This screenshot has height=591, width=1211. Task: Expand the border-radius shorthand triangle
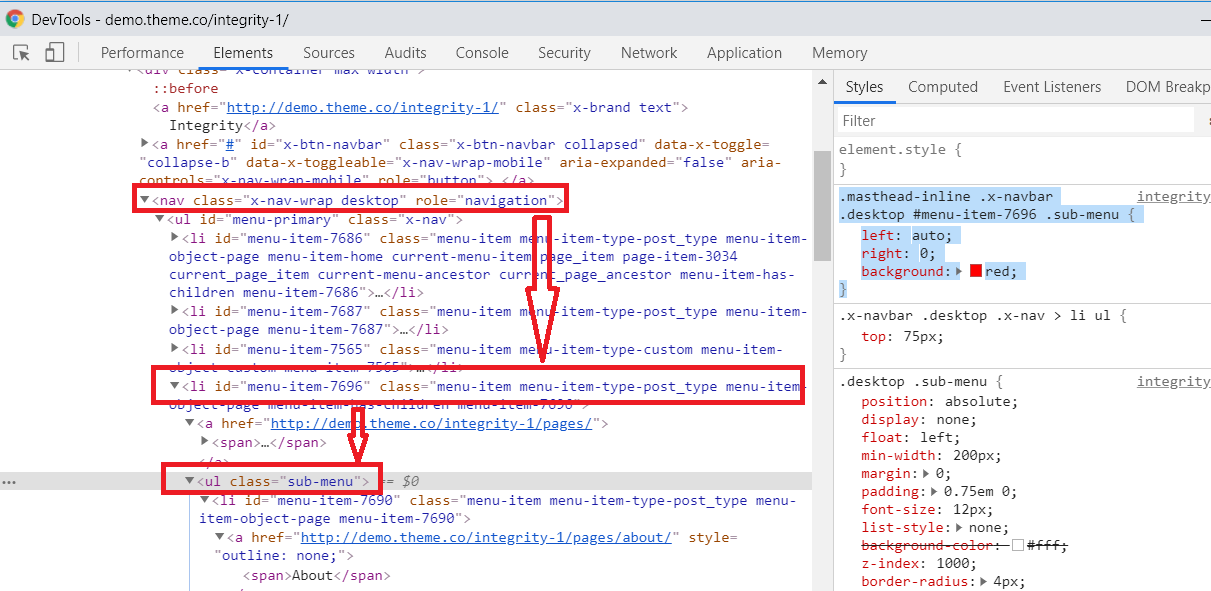pos(984,582)
